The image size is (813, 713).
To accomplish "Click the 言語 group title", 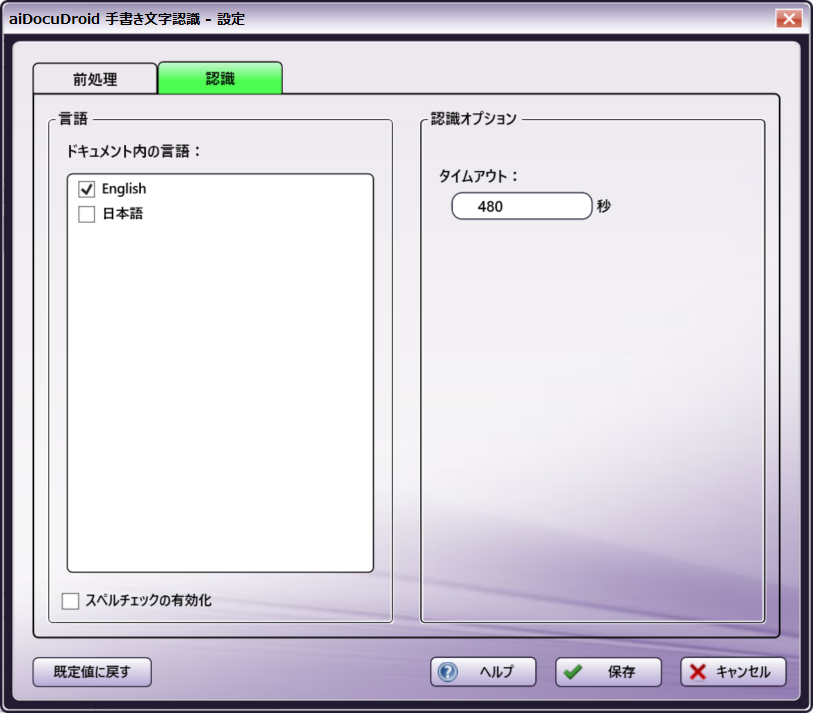I will pyautogui.click(x=73, y=119).
